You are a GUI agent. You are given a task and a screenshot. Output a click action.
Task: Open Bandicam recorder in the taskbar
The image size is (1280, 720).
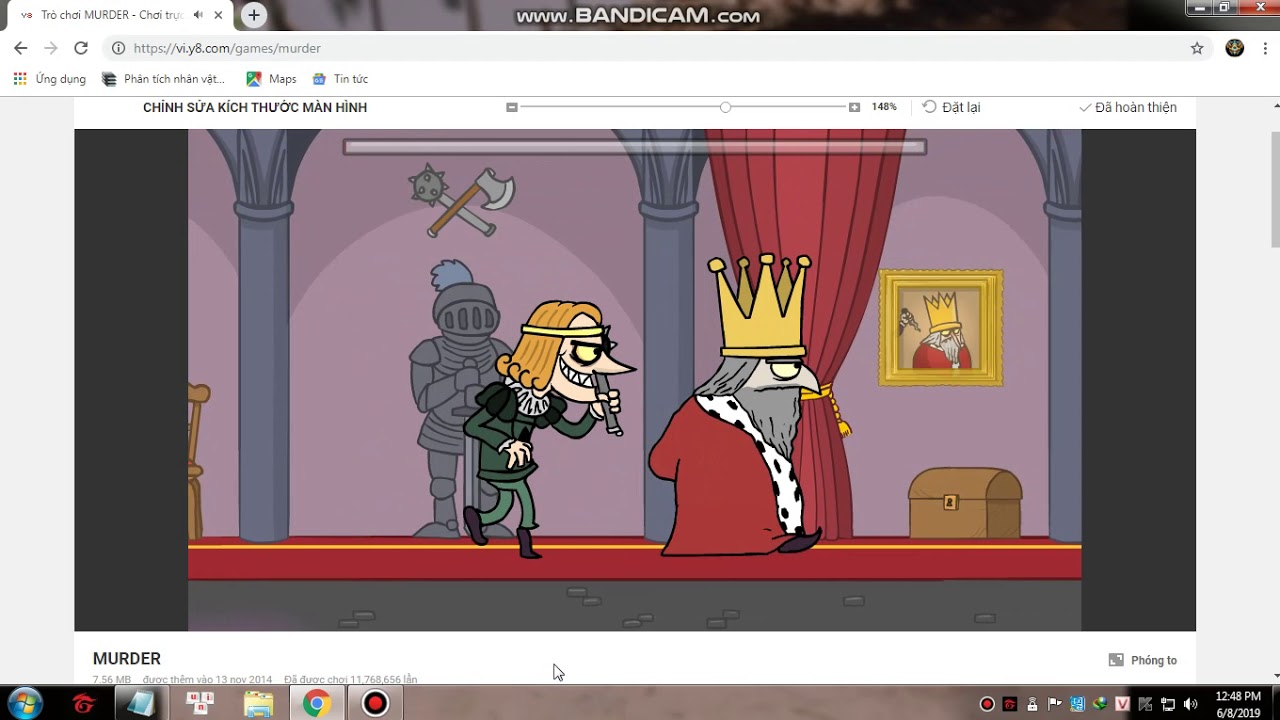[x=375, y=704]
